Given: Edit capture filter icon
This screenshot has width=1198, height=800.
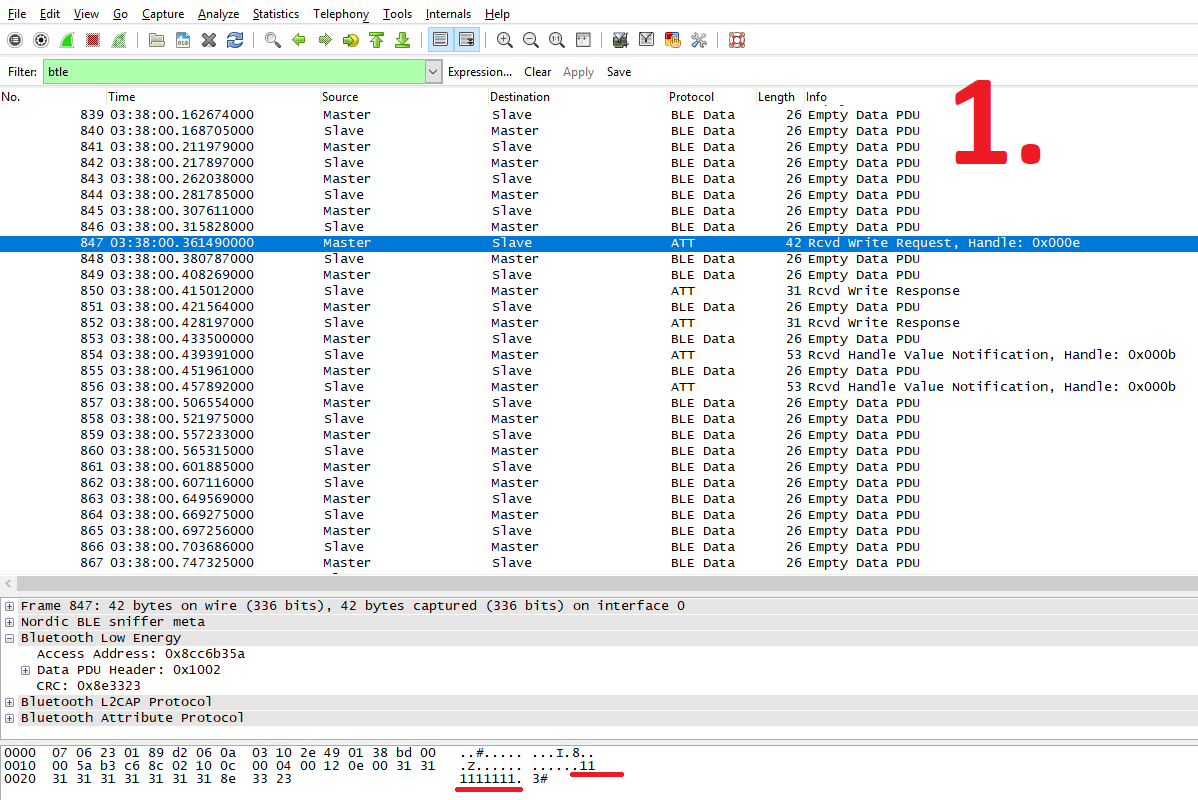Looking at the screenshot, I should tap(620, 40).
